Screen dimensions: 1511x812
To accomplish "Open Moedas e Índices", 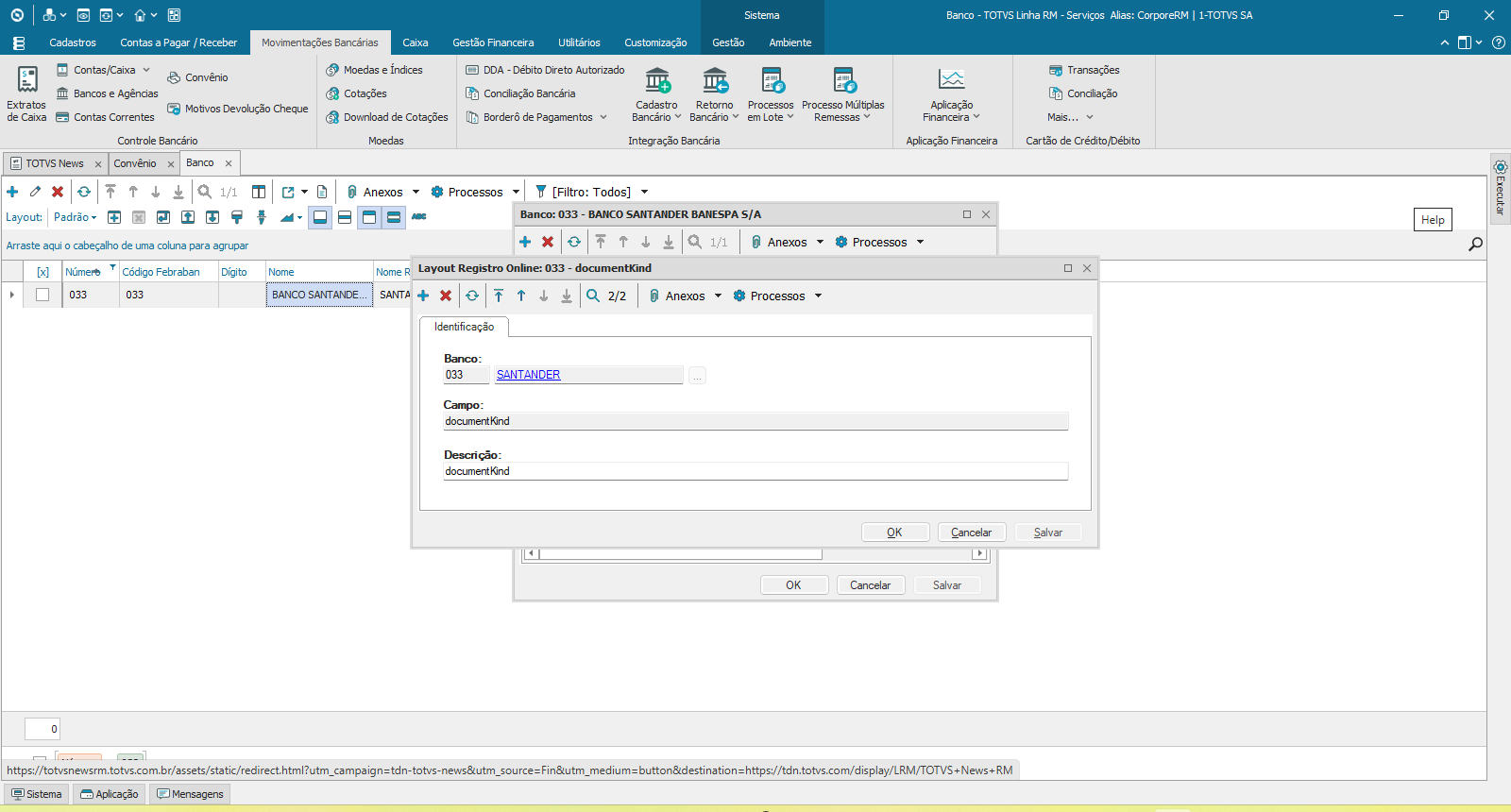I will pyautogui.click(x=374, y=70).
